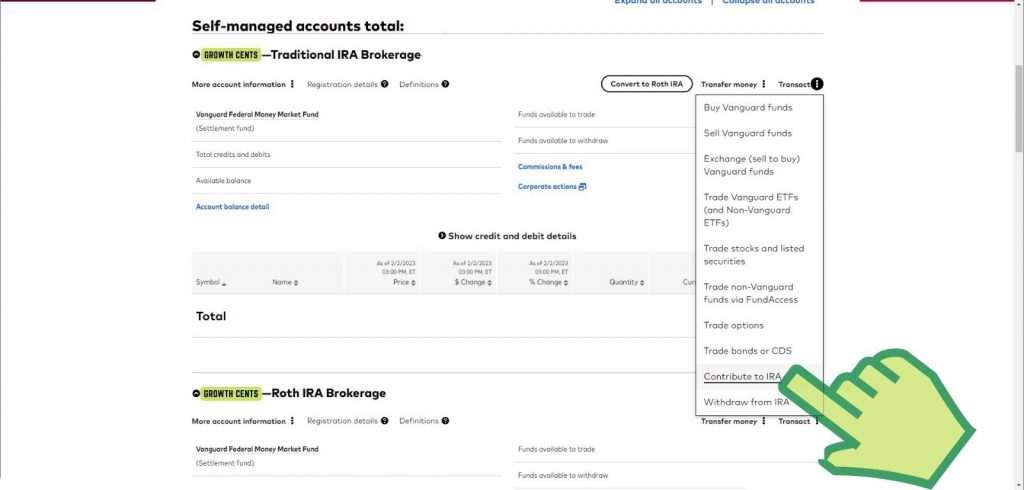Select Trade stocks and listed securities
1024x490 pixels.
point(754,255)
